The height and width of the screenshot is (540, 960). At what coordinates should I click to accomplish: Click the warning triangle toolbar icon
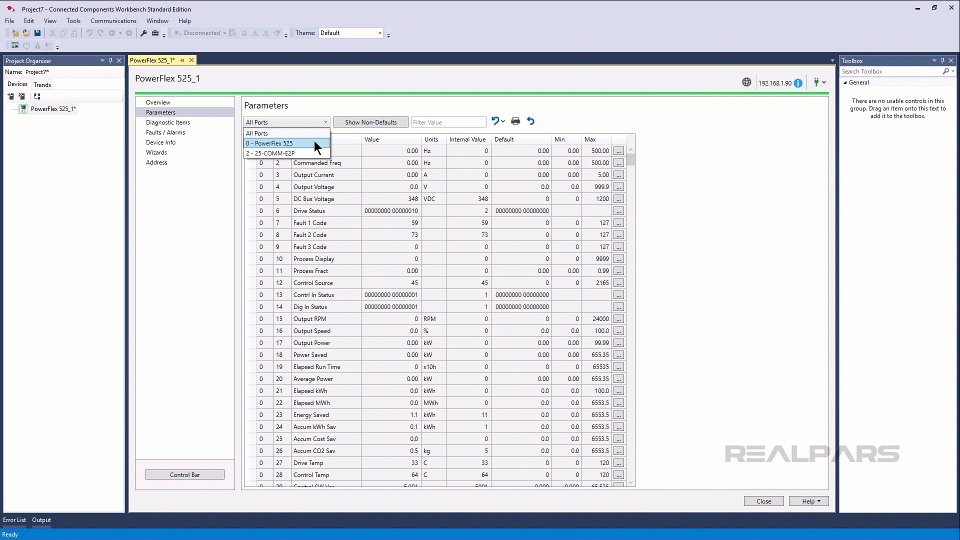click(x=37, y=45)
